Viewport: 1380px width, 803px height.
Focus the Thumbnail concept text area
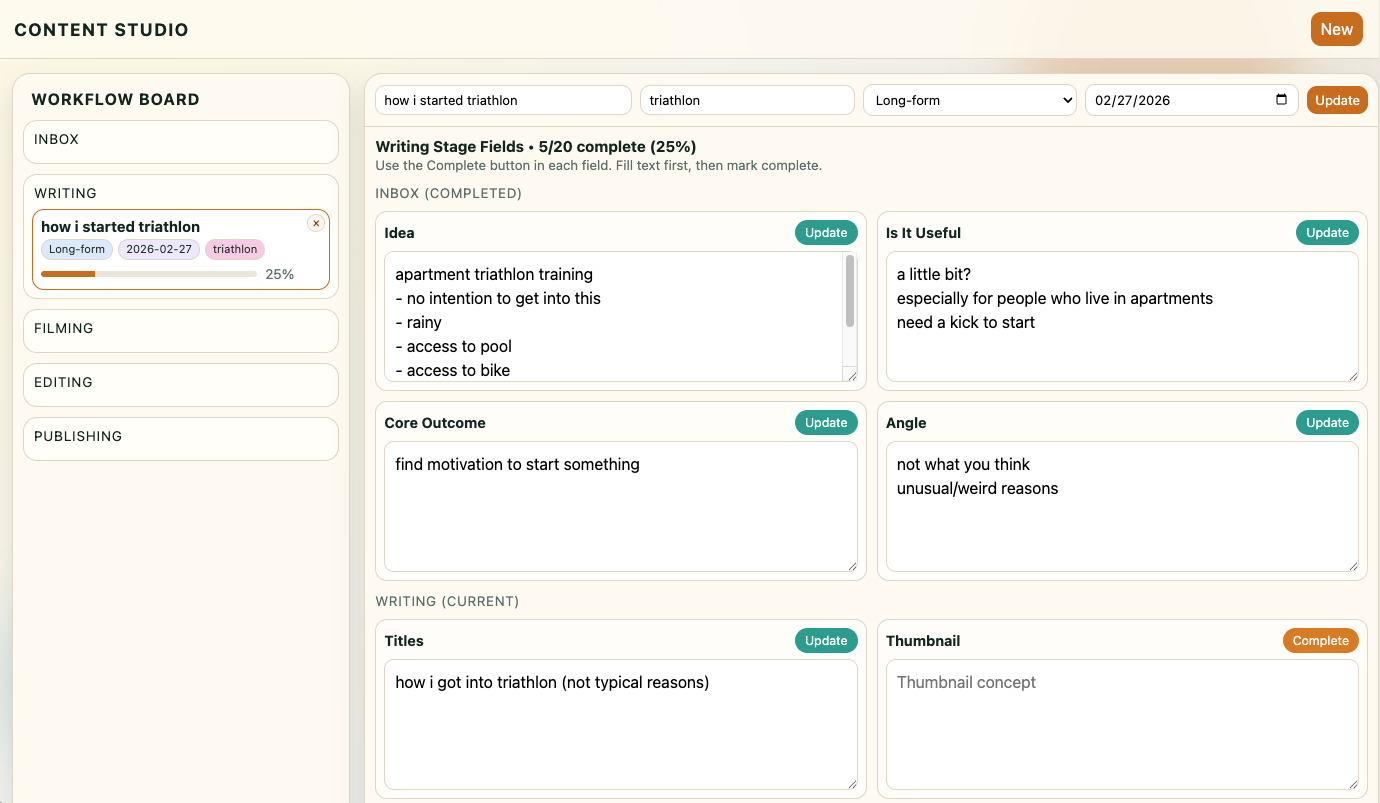click(1121, 724)
